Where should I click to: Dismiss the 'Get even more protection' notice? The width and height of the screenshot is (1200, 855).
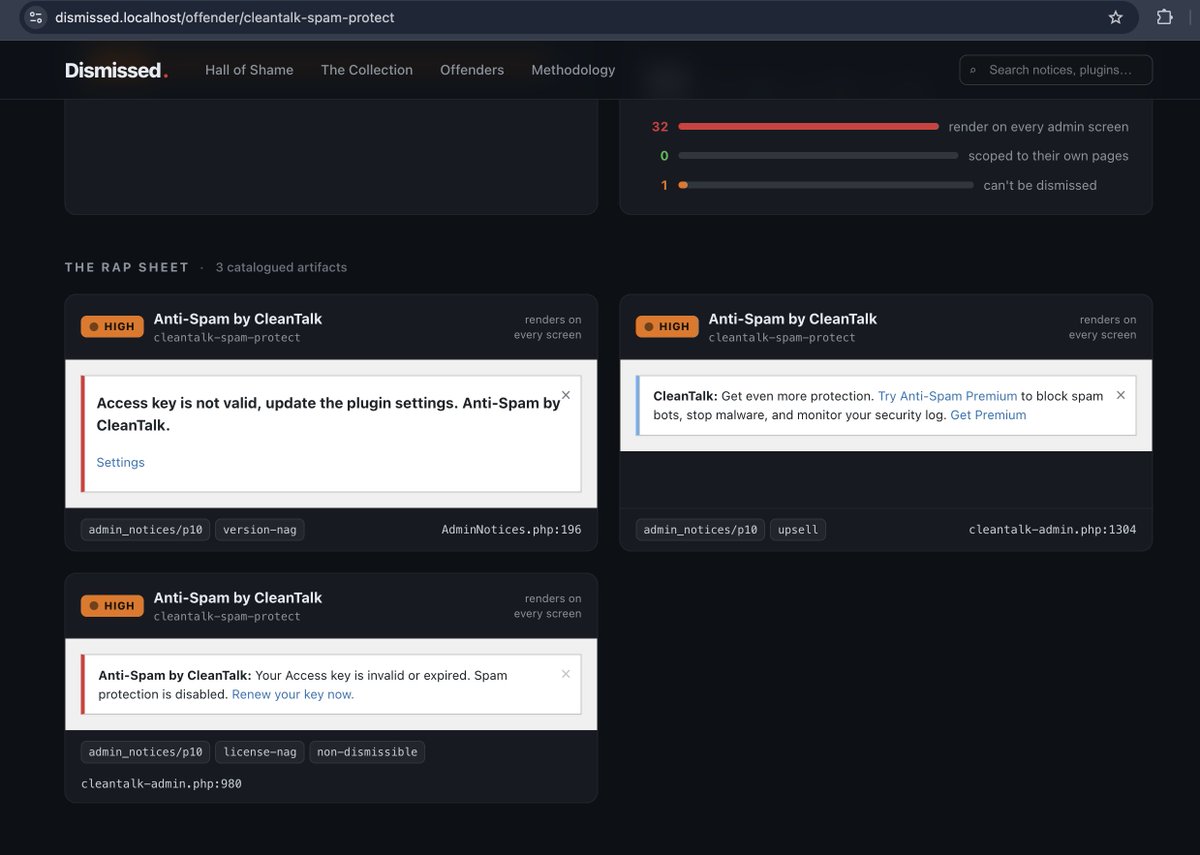(1121, 395)
